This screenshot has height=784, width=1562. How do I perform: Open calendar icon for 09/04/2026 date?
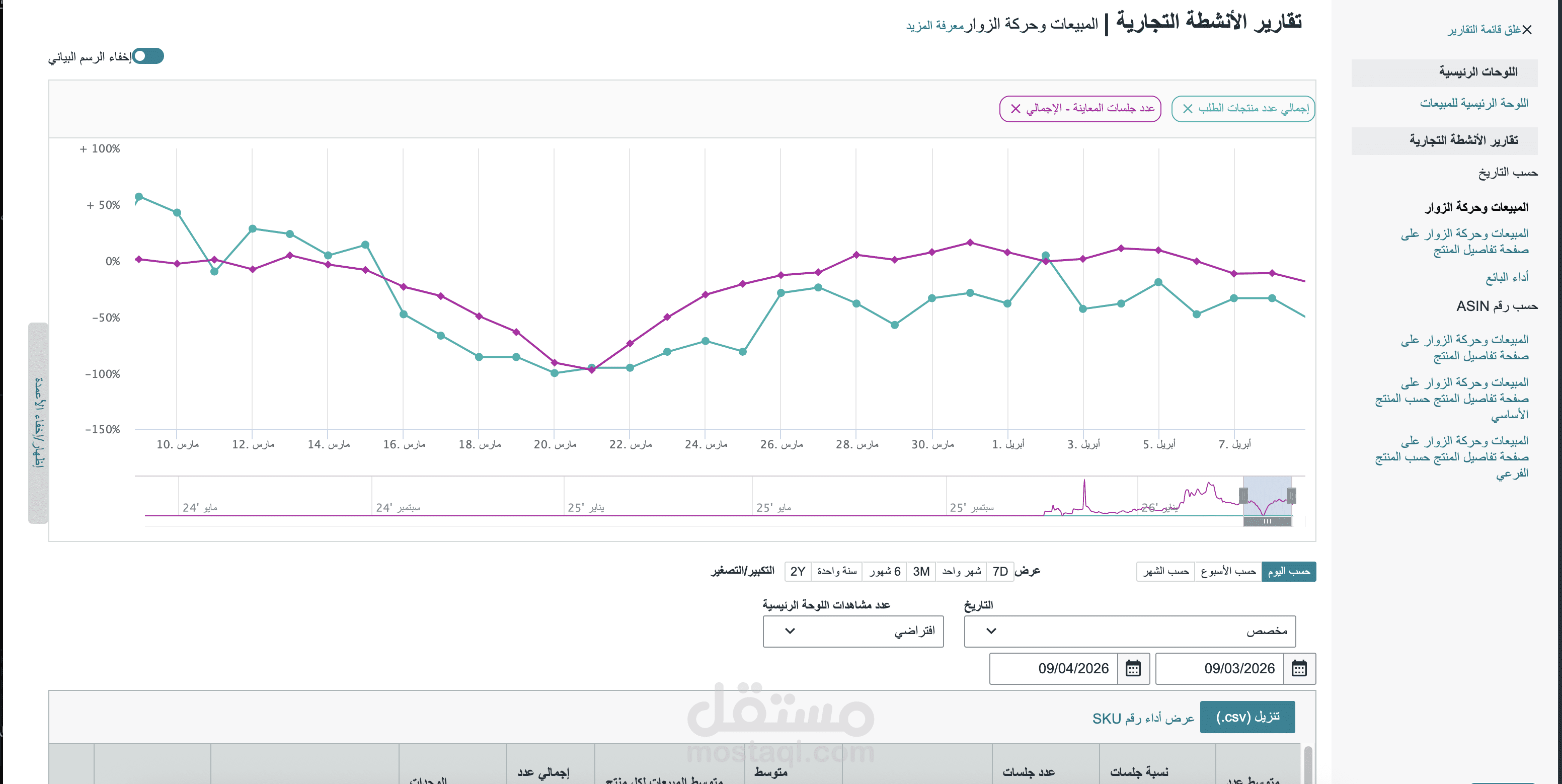coord(1133,668)
